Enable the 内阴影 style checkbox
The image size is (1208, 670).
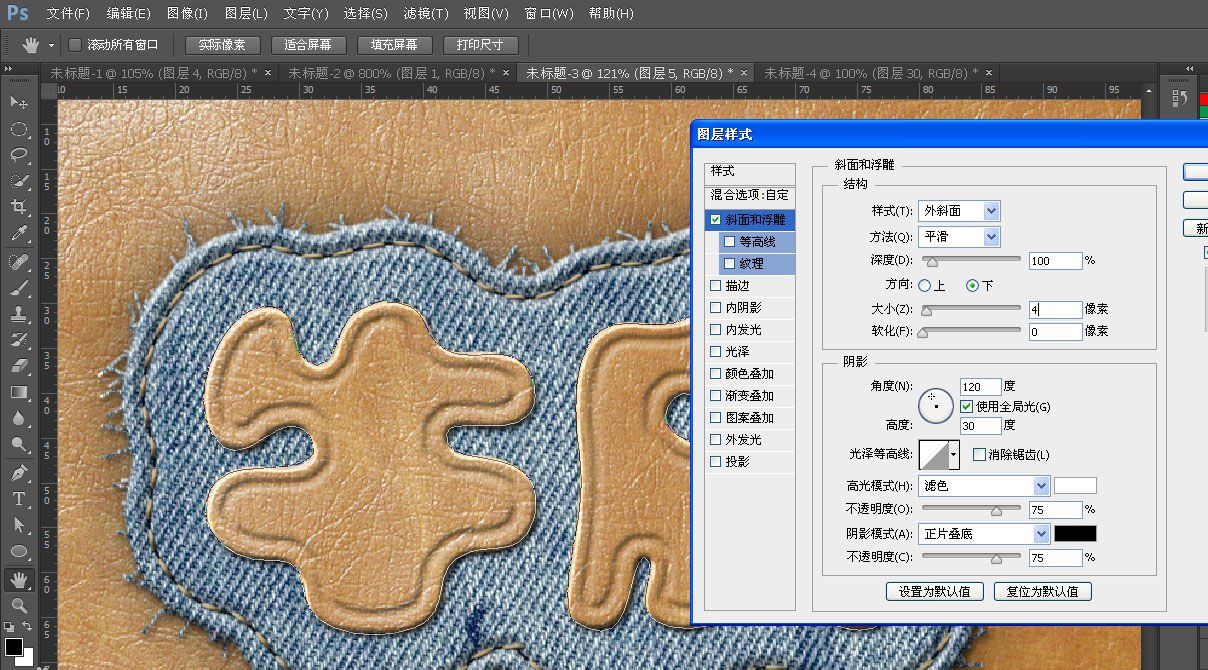(715, 307)
